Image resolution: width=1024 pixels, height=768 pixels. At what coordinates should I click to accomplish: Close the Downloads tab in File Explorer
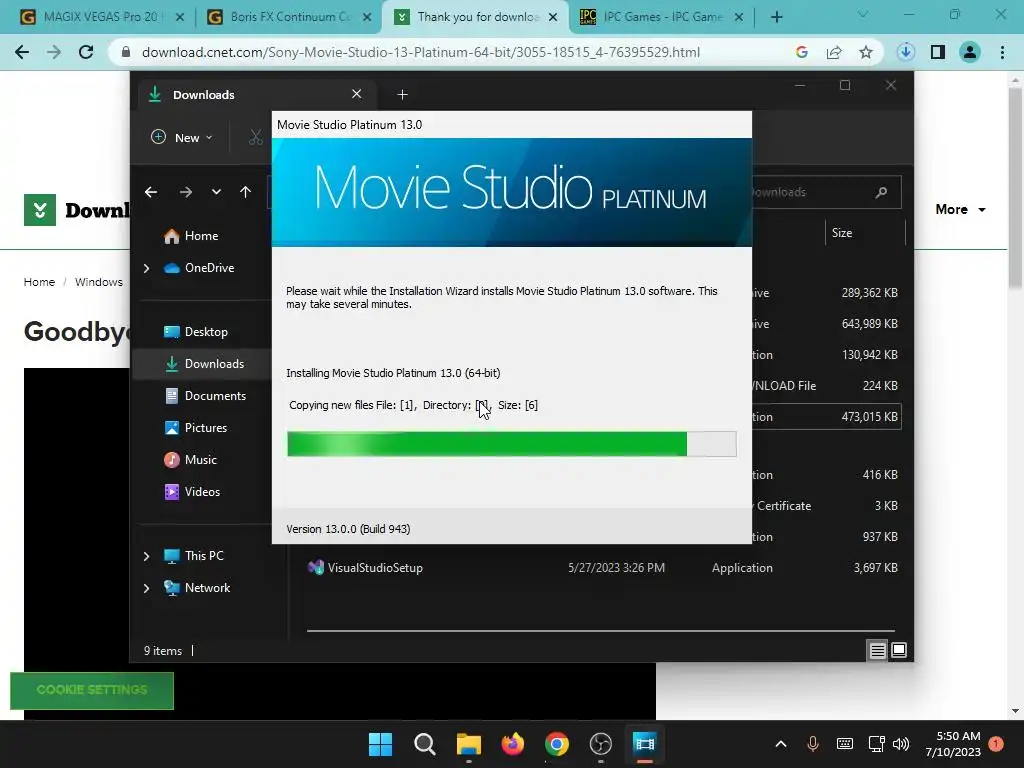pos(357,94)
